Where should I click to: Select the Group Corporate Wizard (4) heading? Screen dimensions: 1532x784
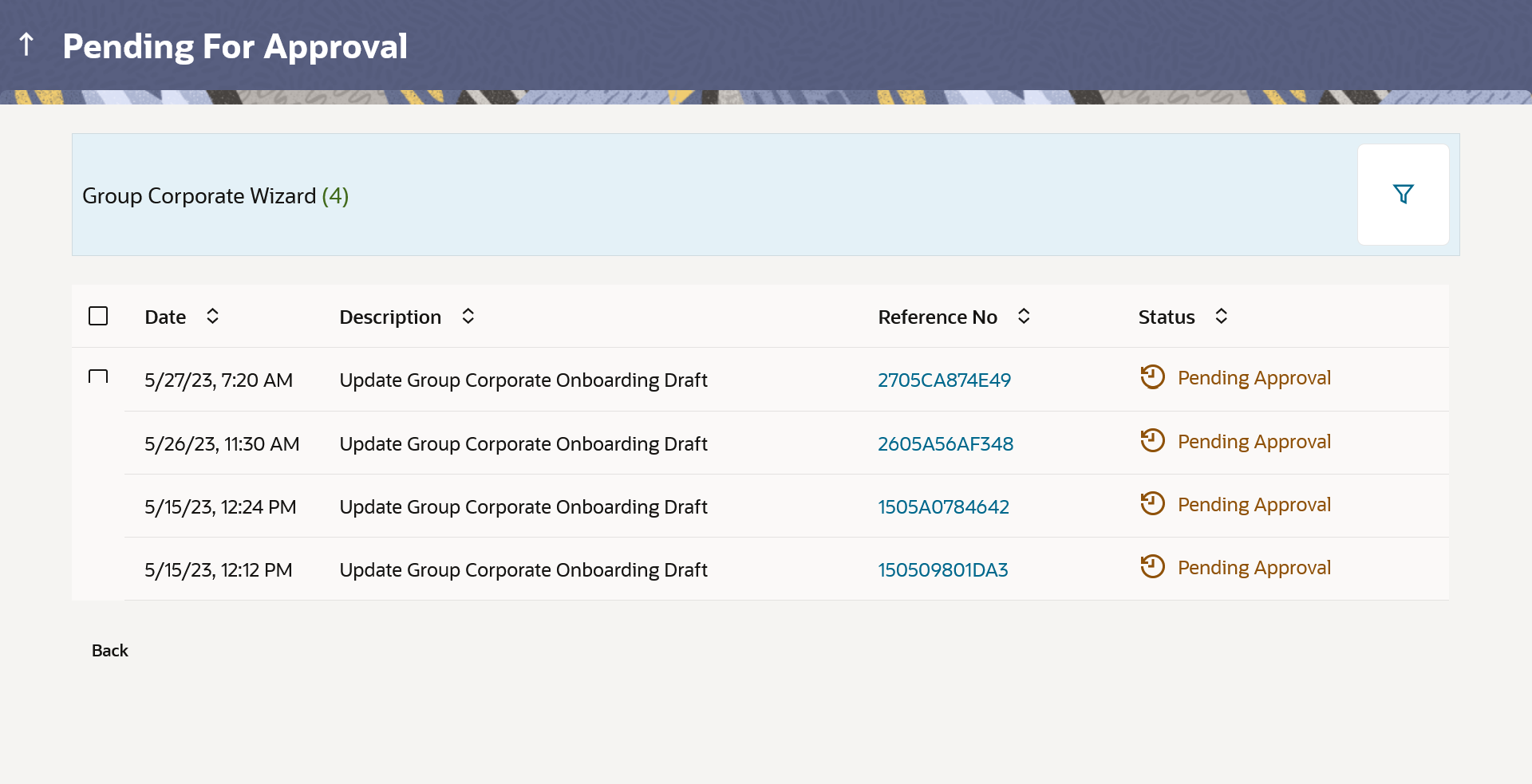(215, 196)
